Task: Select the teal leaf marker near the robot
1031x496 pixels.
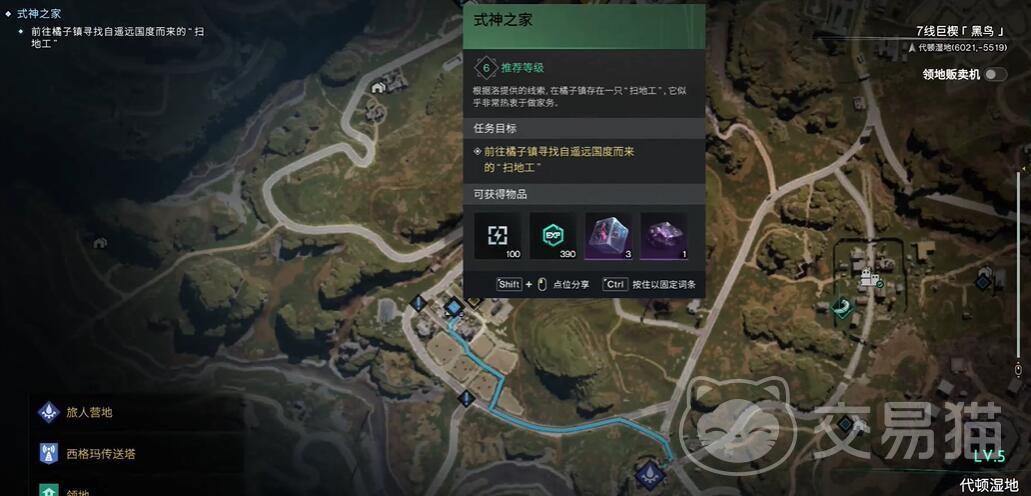Action: (841, 308)
